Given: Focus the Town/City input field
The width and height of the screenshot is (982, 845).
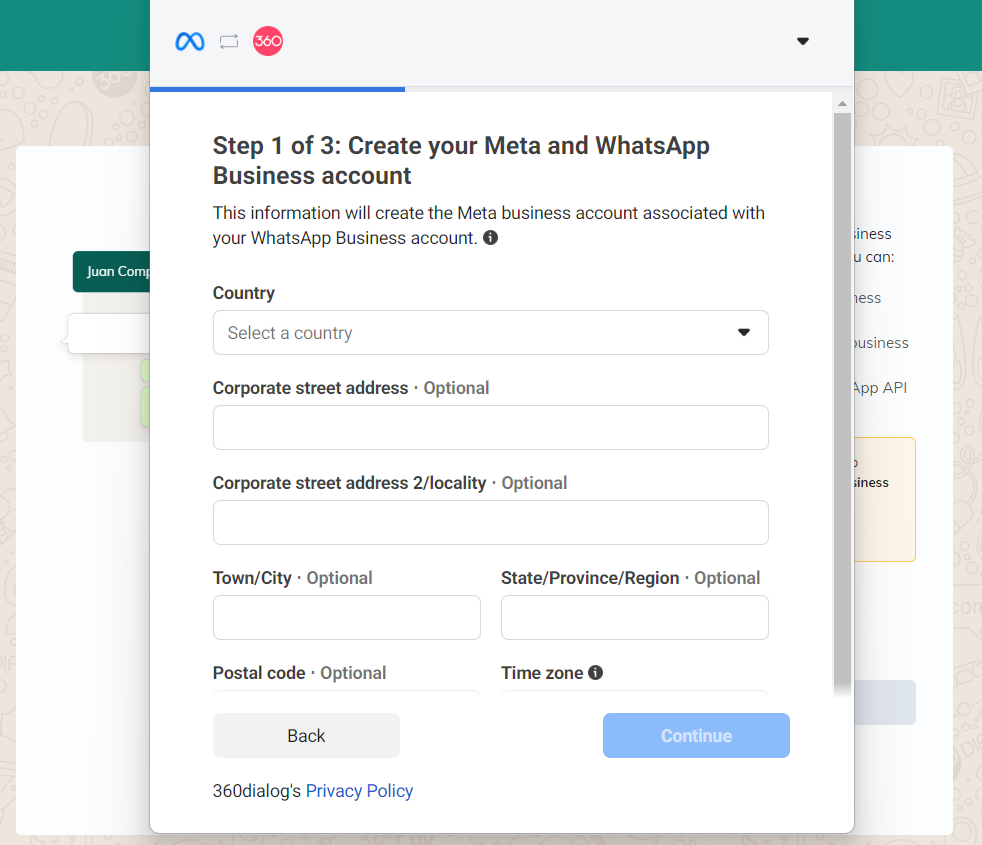Looking at the screenshot, I should (347, 618).
